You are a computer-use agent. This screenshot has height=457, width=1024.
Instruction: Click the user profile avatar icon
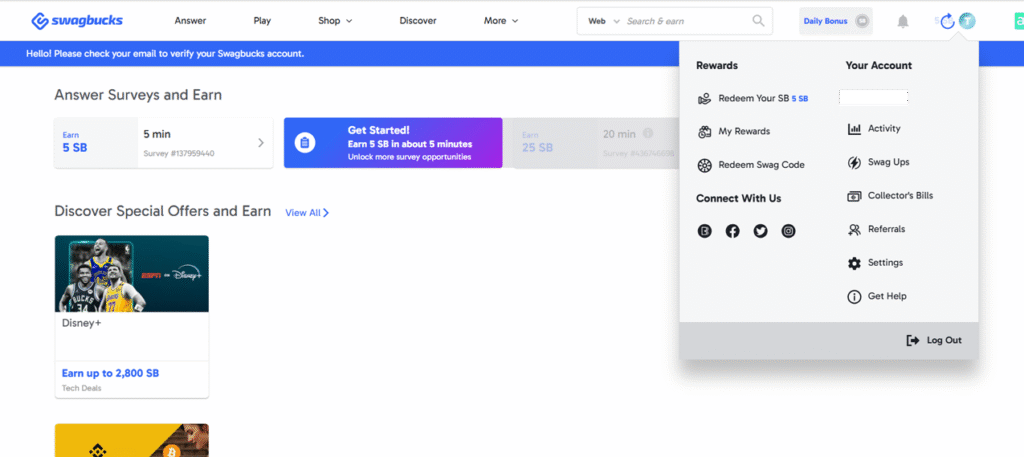(x=966, y=21)
